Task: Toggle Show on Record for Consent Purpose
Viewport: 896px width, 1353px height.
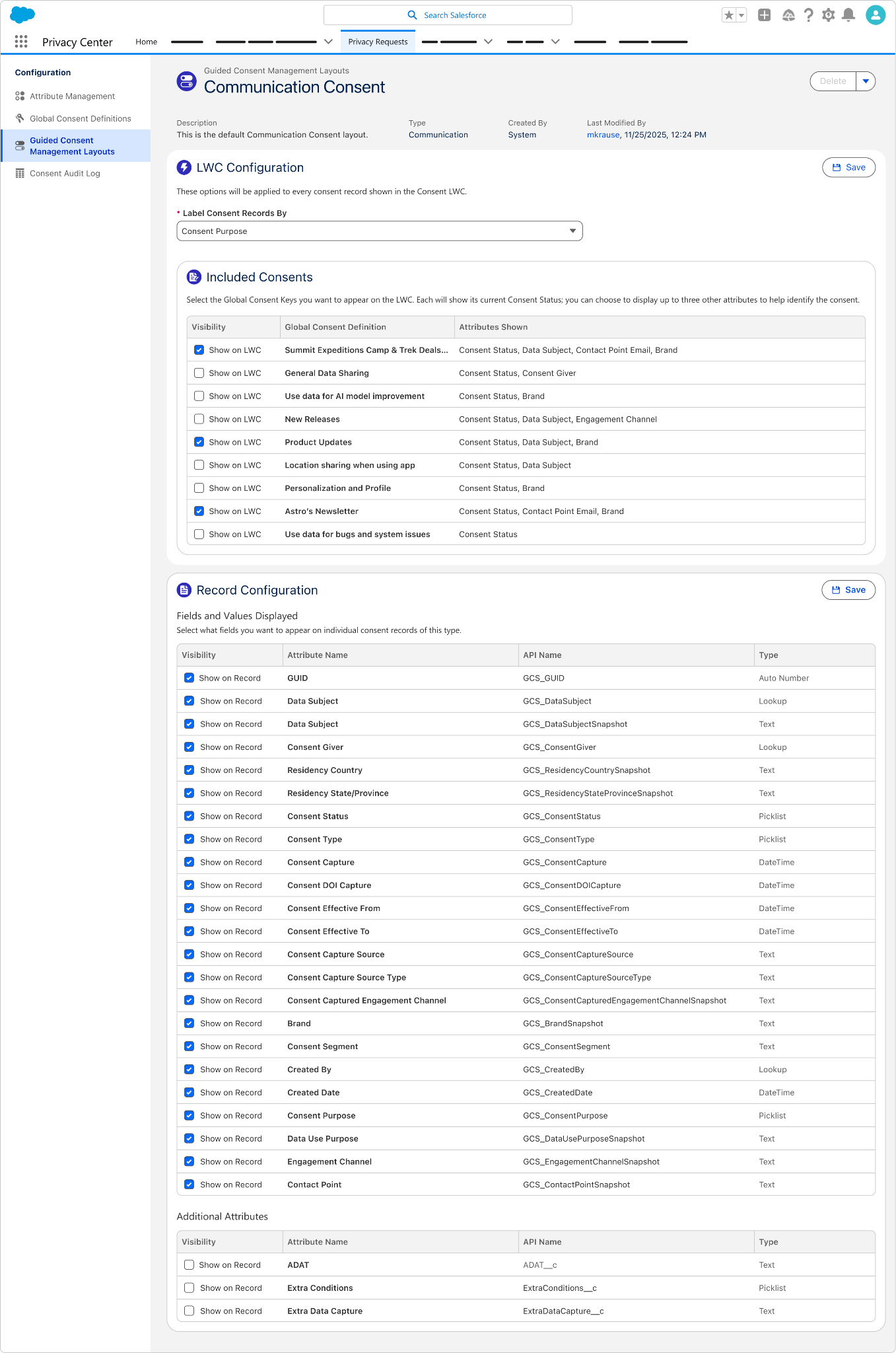Action: pos(189,1115)
